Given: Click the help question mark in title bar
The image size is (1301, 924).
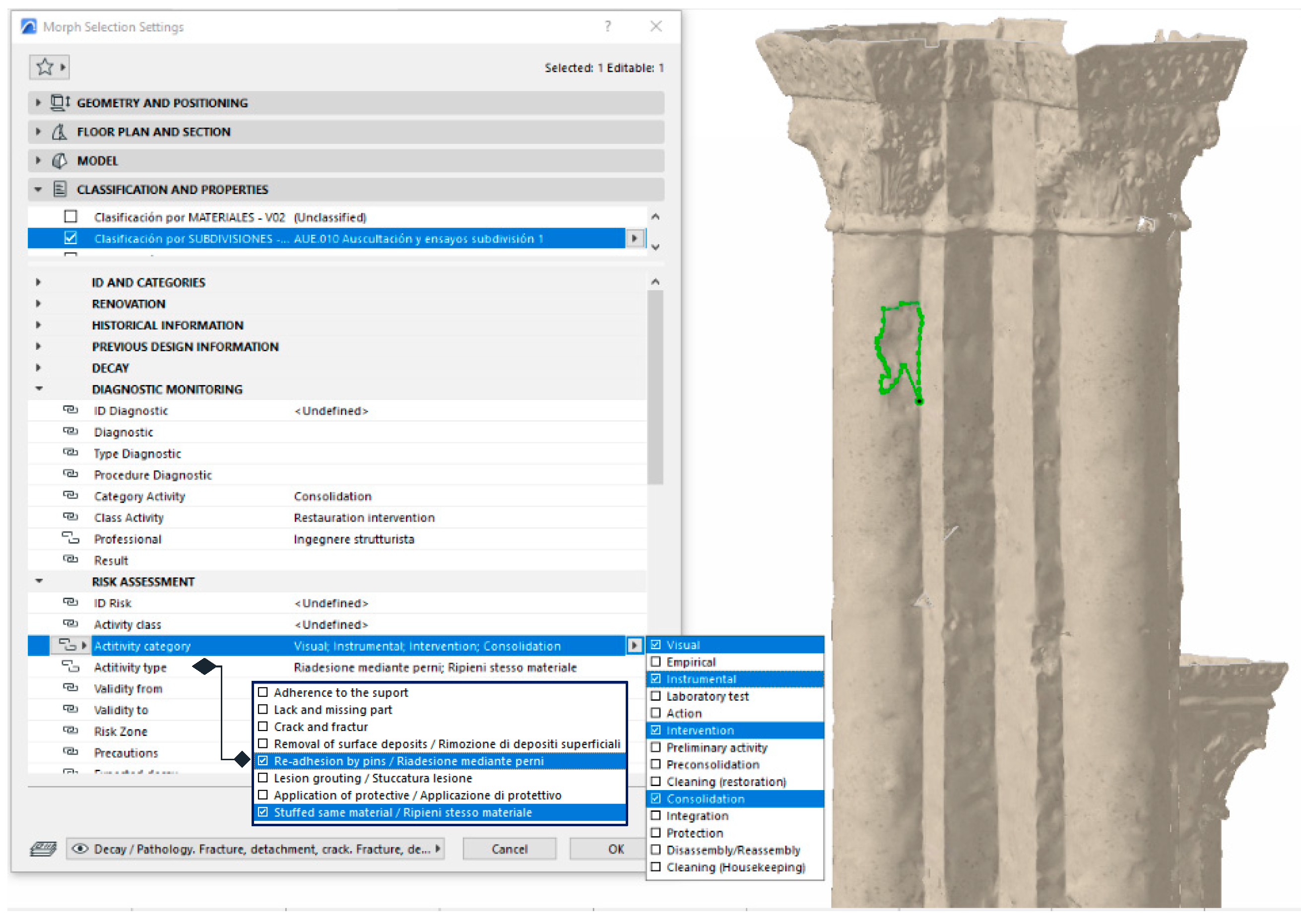Looking at the screenshot, I should [x=607, y=26].
